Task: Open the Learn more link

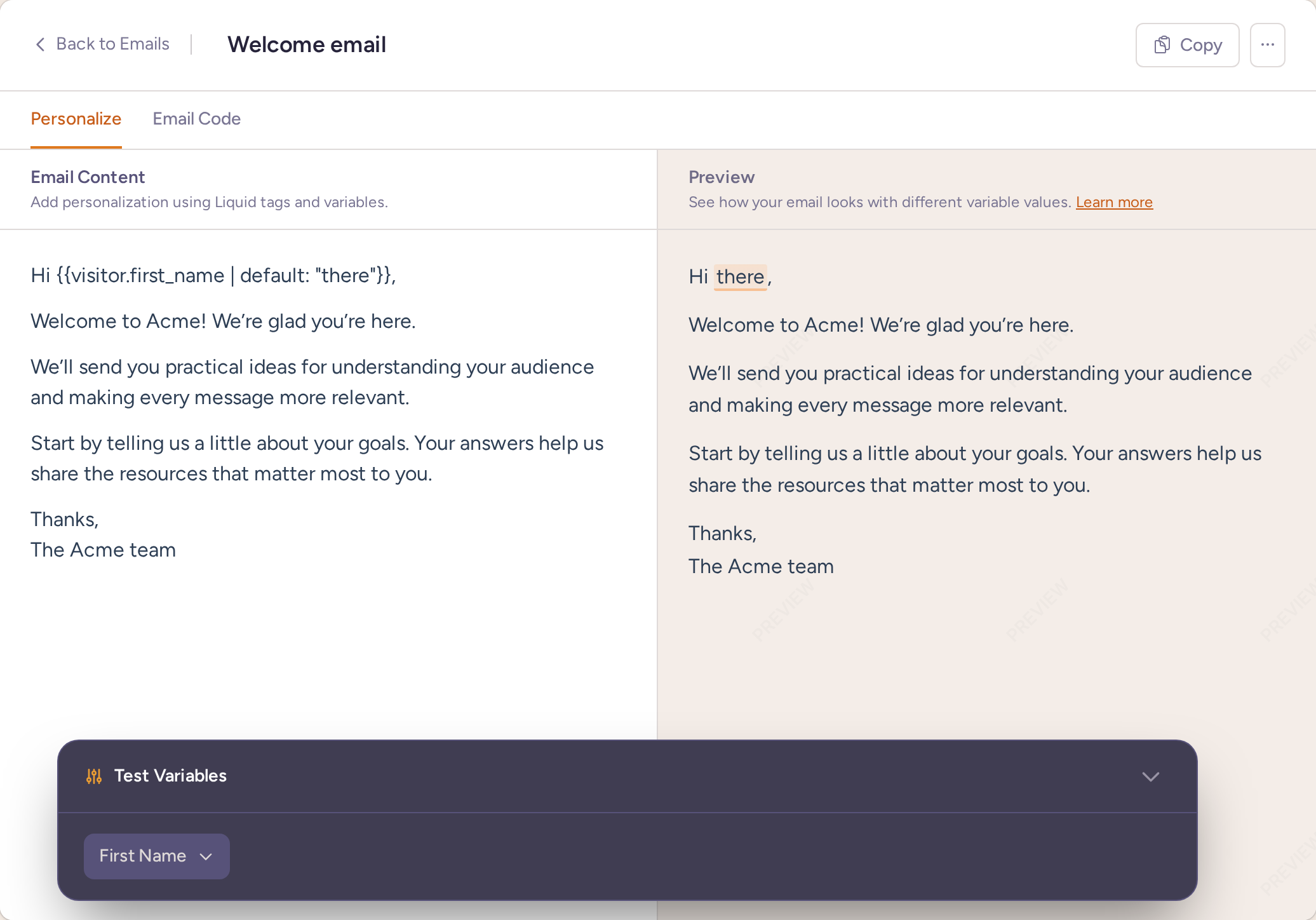Action: (x=1114, y=202)
